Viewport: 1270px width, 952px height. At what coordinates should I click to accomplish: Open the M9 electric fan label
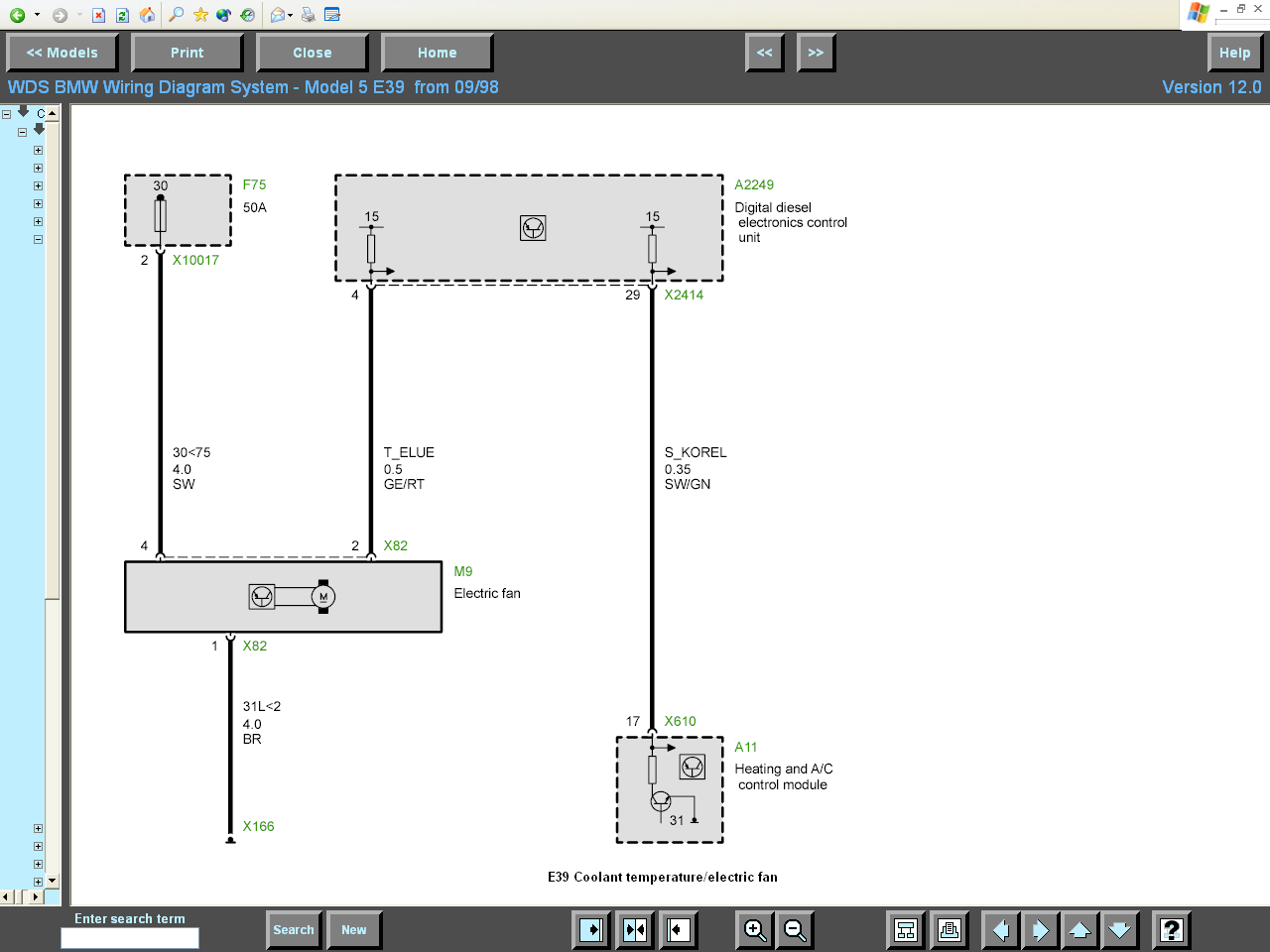pyautogui.click(x=463, y=571)
